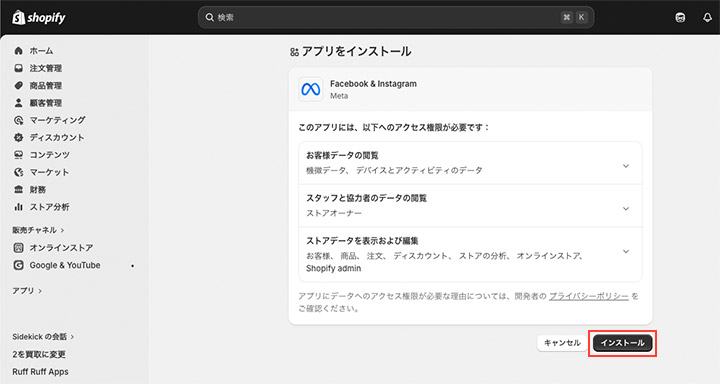
Task: Click the Google & YouTube channel icon
Action: pos(18,265)
